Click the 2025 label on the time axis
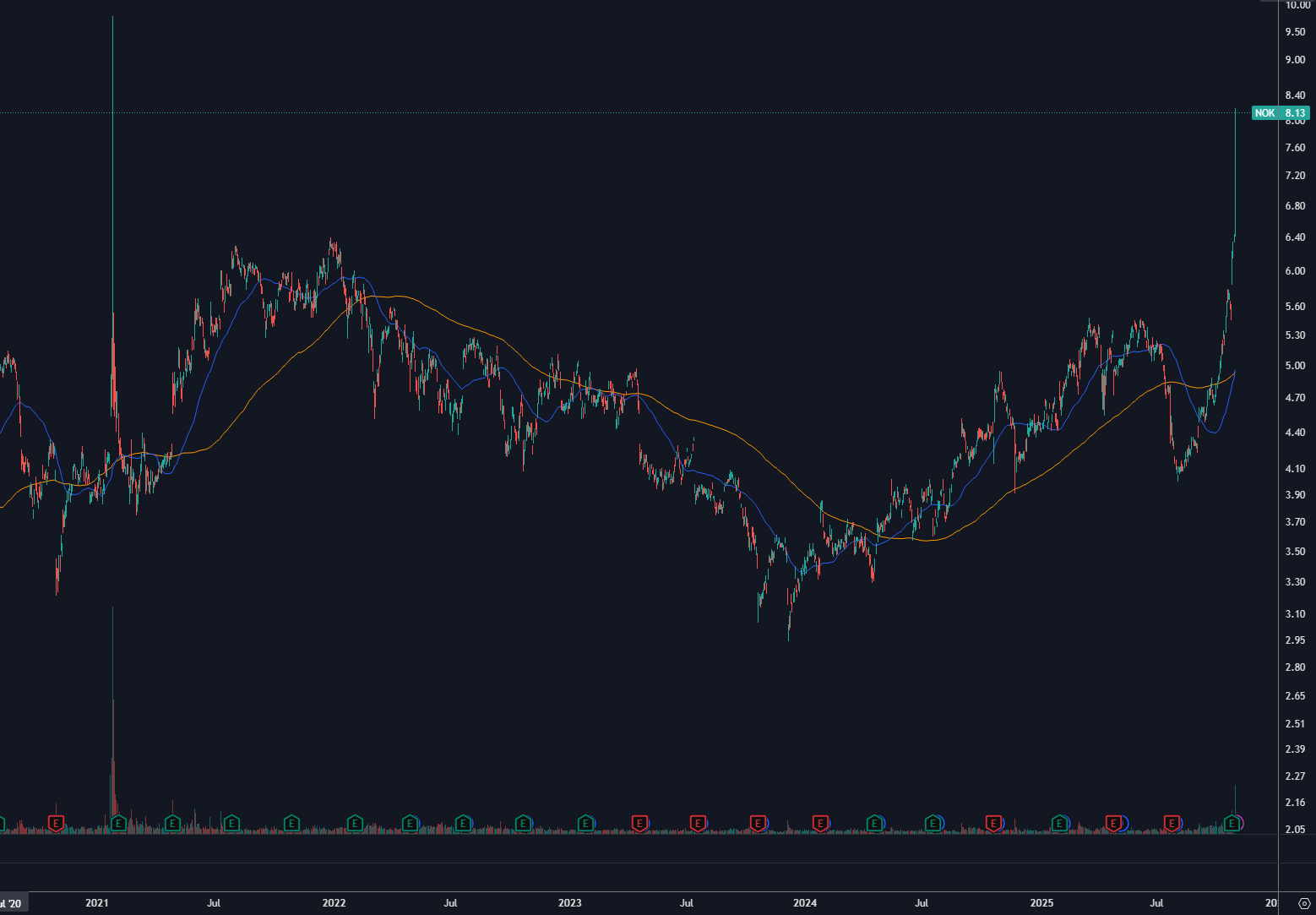 (1041, 902)
